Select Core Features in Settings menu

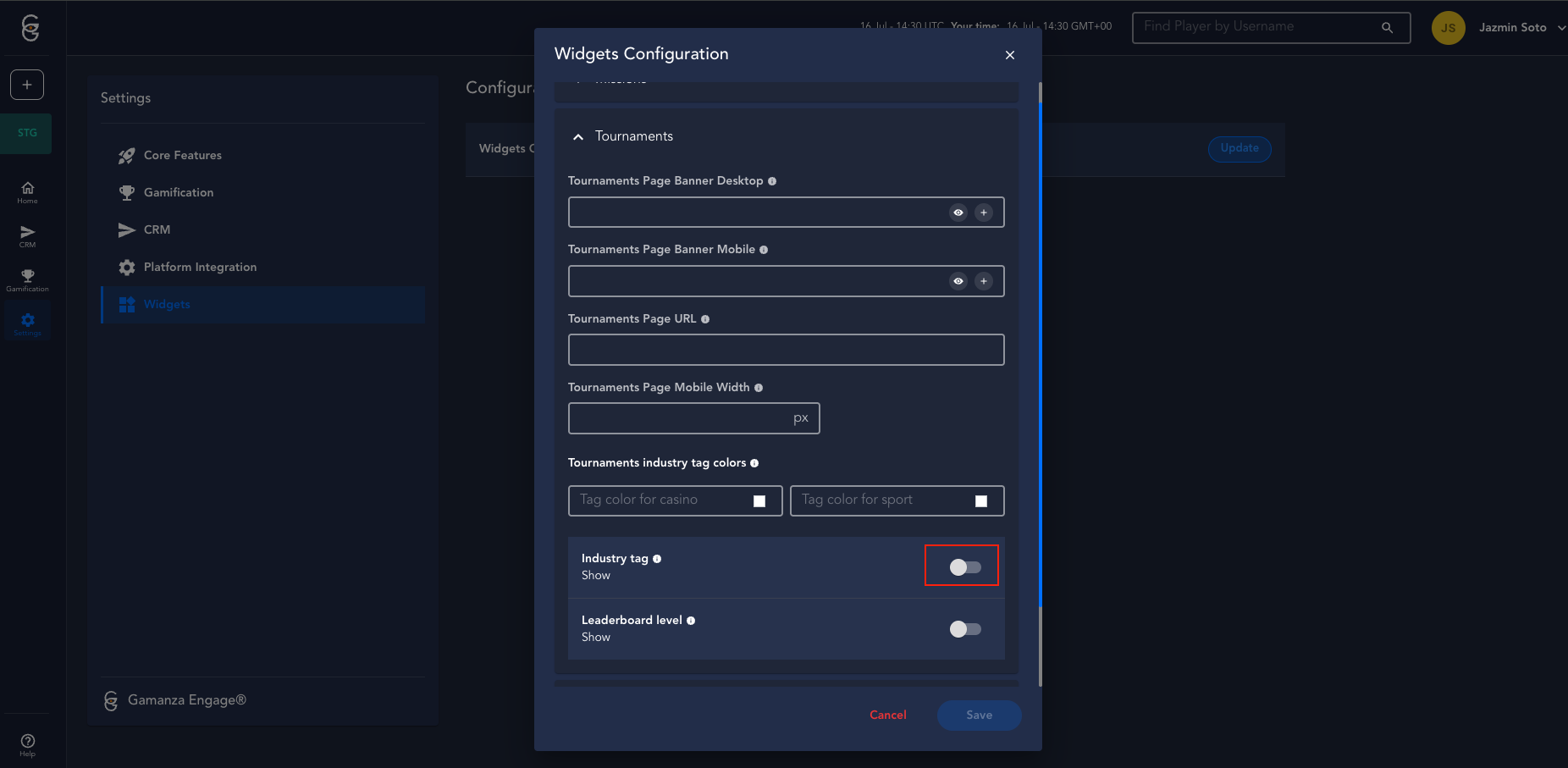point(182,156)
